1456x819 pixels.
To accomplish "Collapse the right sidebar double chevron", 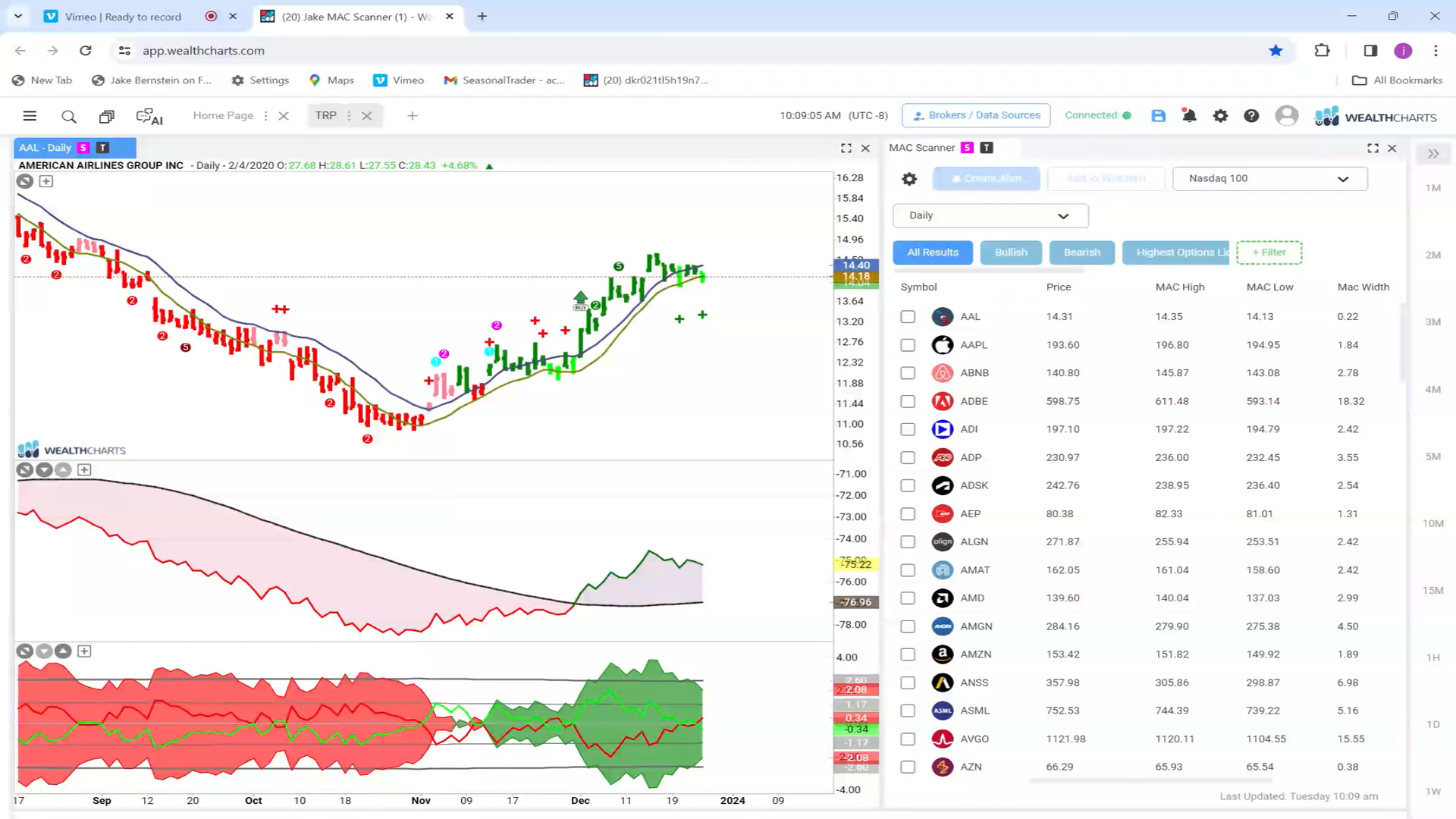I will [1433, 154].
